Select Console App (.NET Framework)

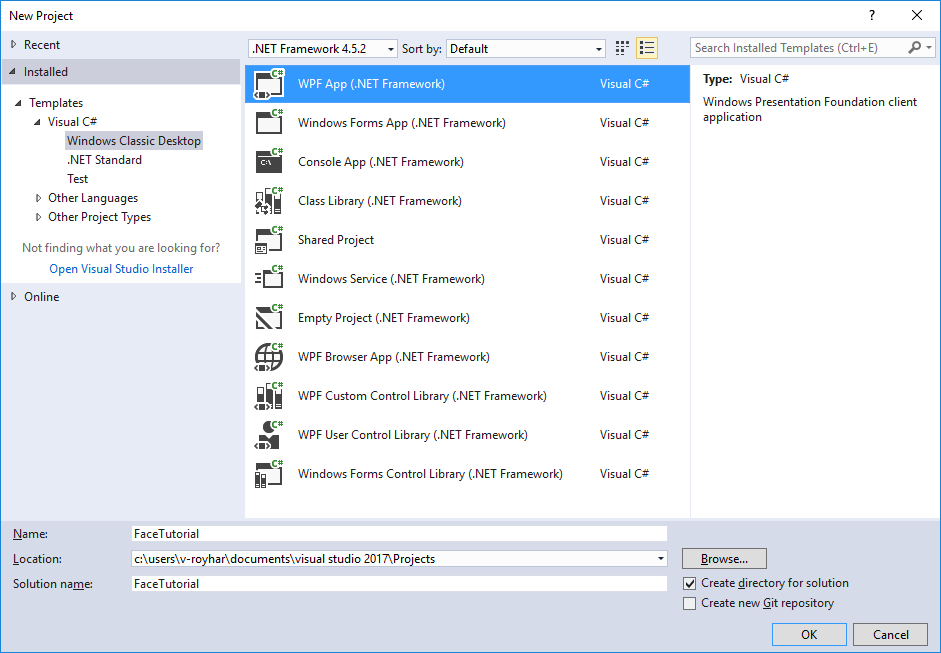coord(467,162)
